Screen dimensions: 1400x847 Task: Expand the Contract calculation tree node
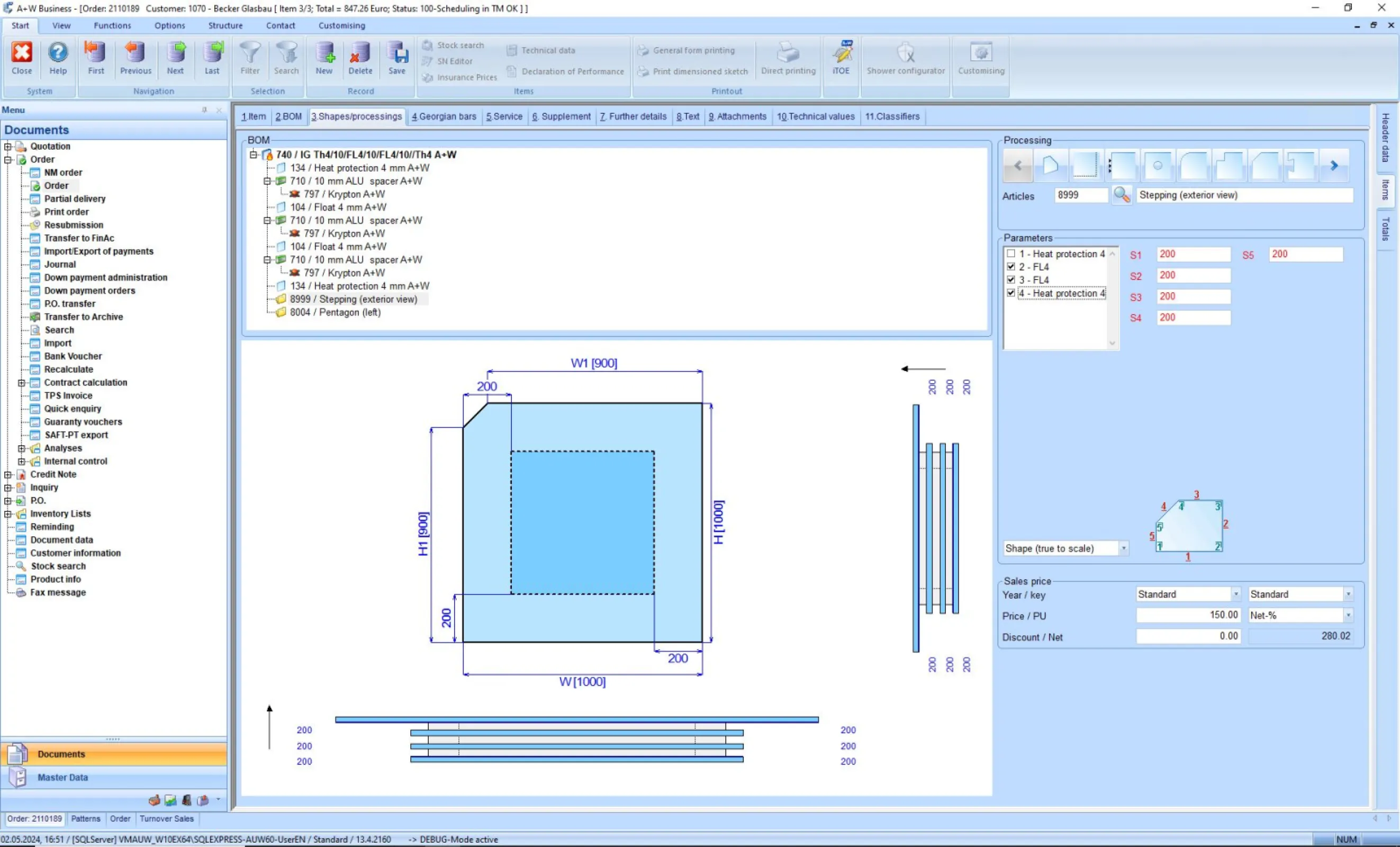pos(22,382)
